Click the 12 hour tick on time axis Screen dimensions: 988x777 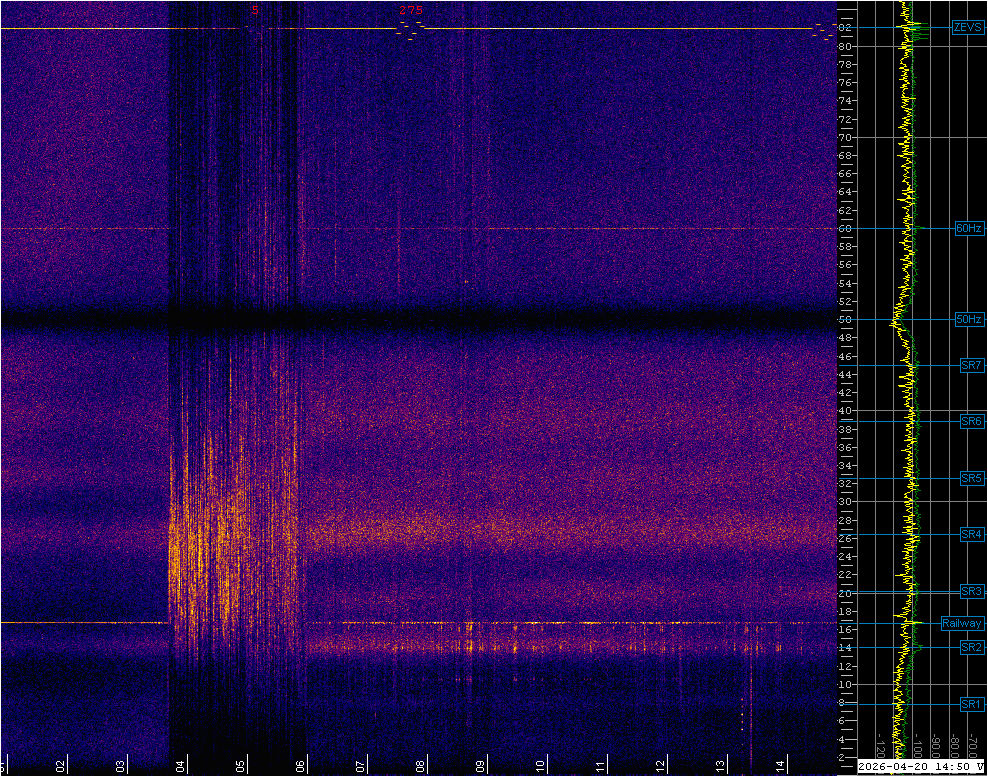(x=660, y=766)
